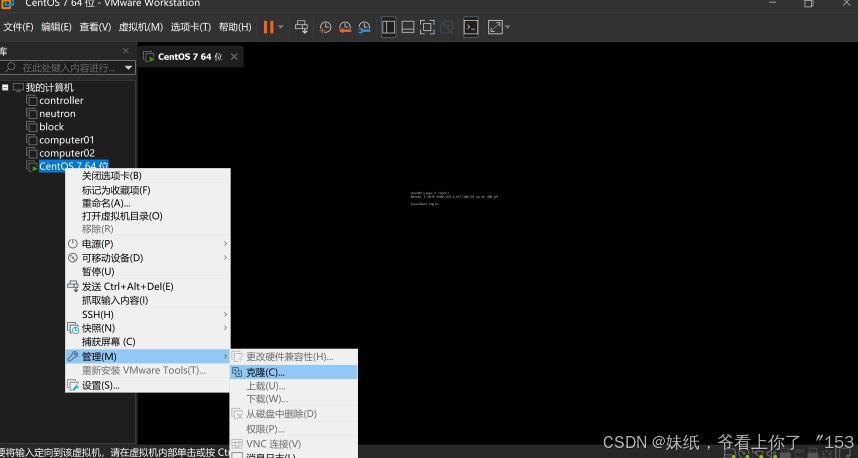This screenshot has height=458, width=858.
Task: Choose 关闭选项卡(B) from context menu
Action: 148,176
